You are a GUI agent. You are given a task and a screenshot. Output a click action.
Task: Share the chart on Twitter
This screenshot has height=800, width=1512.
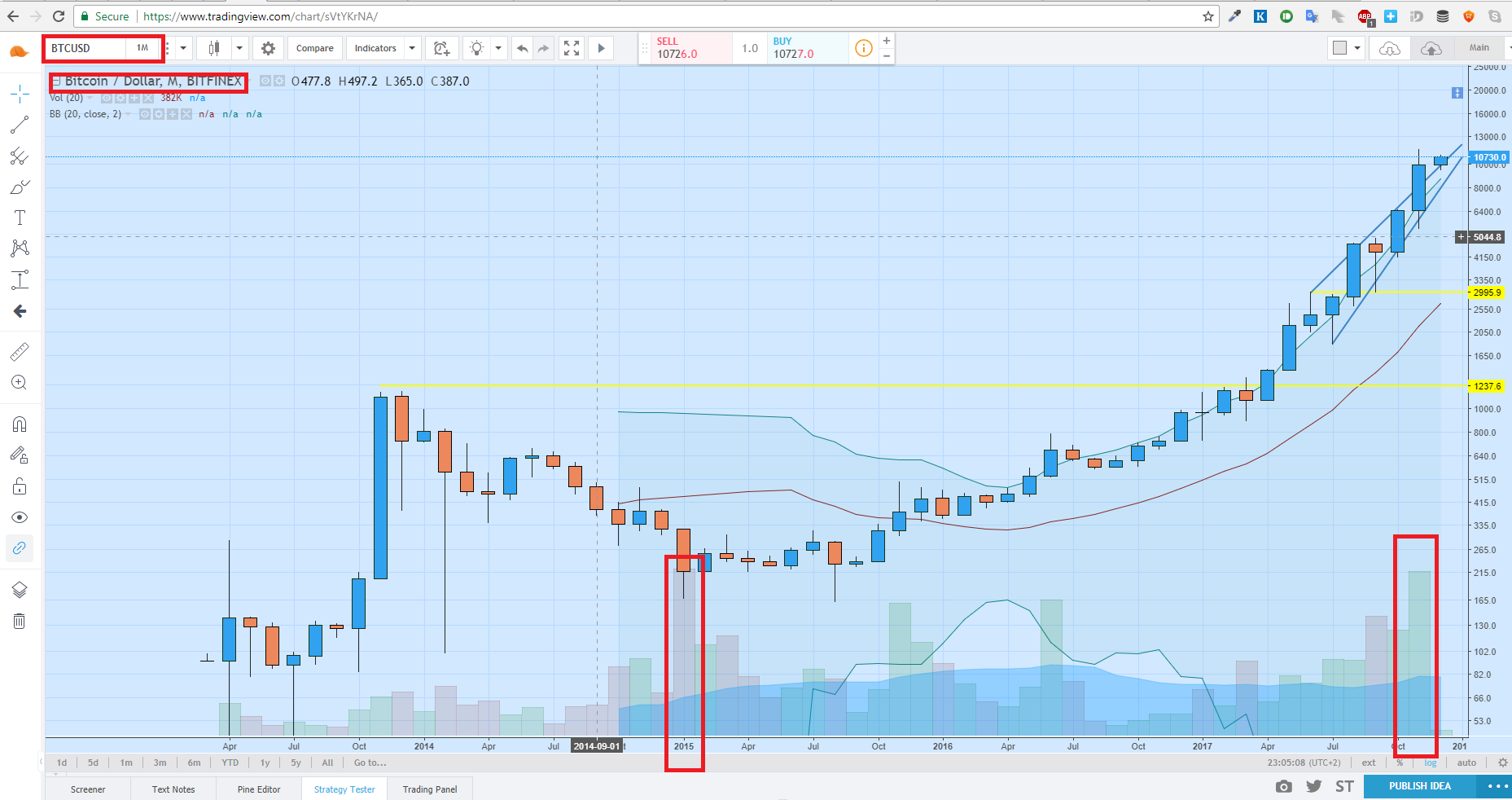[1313, 786]
